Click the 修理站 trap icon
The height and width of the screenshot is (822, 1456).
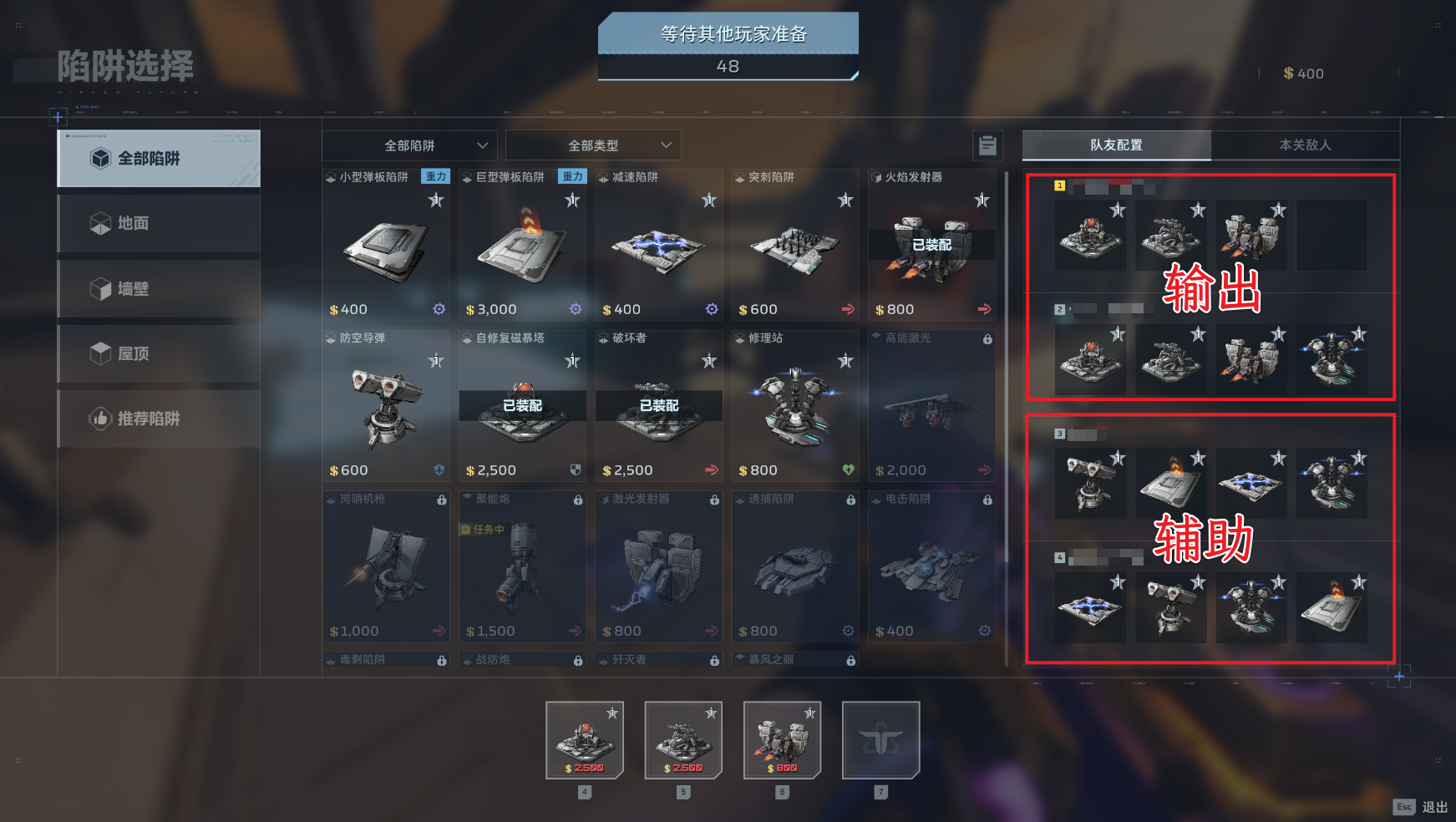pos(794,408)
